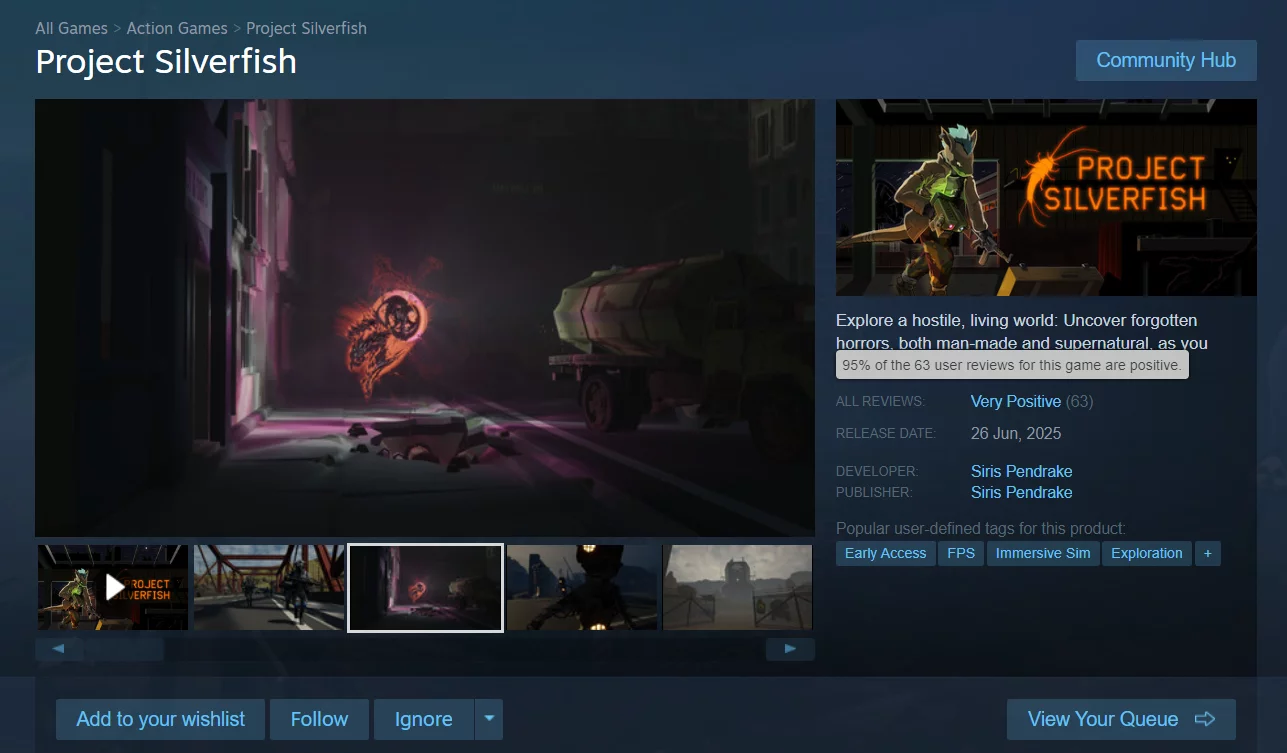Screen dimensions: 1287x753
Task: Open publisher Siris Pendrake page
Action: (1021, 492)
